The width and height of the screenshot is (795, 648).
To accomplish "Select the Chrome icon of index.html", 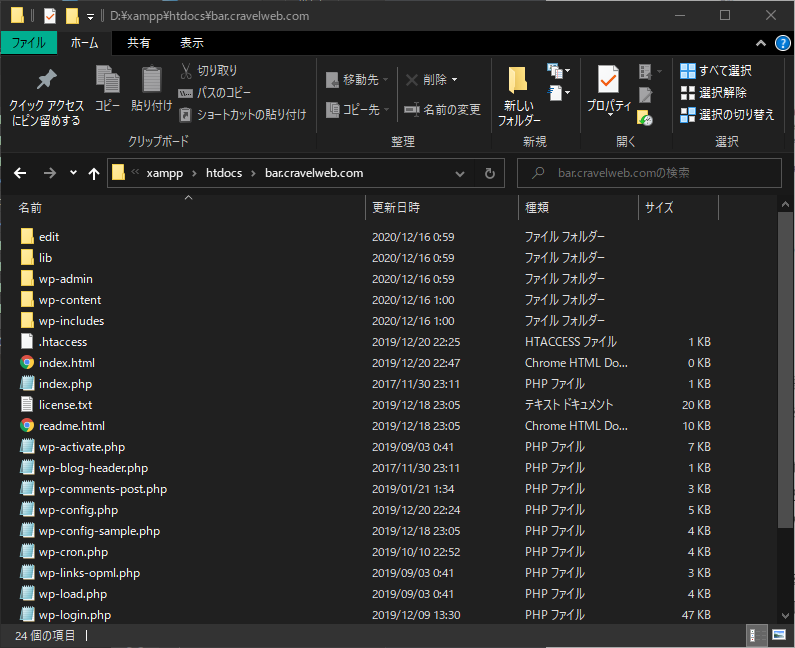I will point(27,363).
